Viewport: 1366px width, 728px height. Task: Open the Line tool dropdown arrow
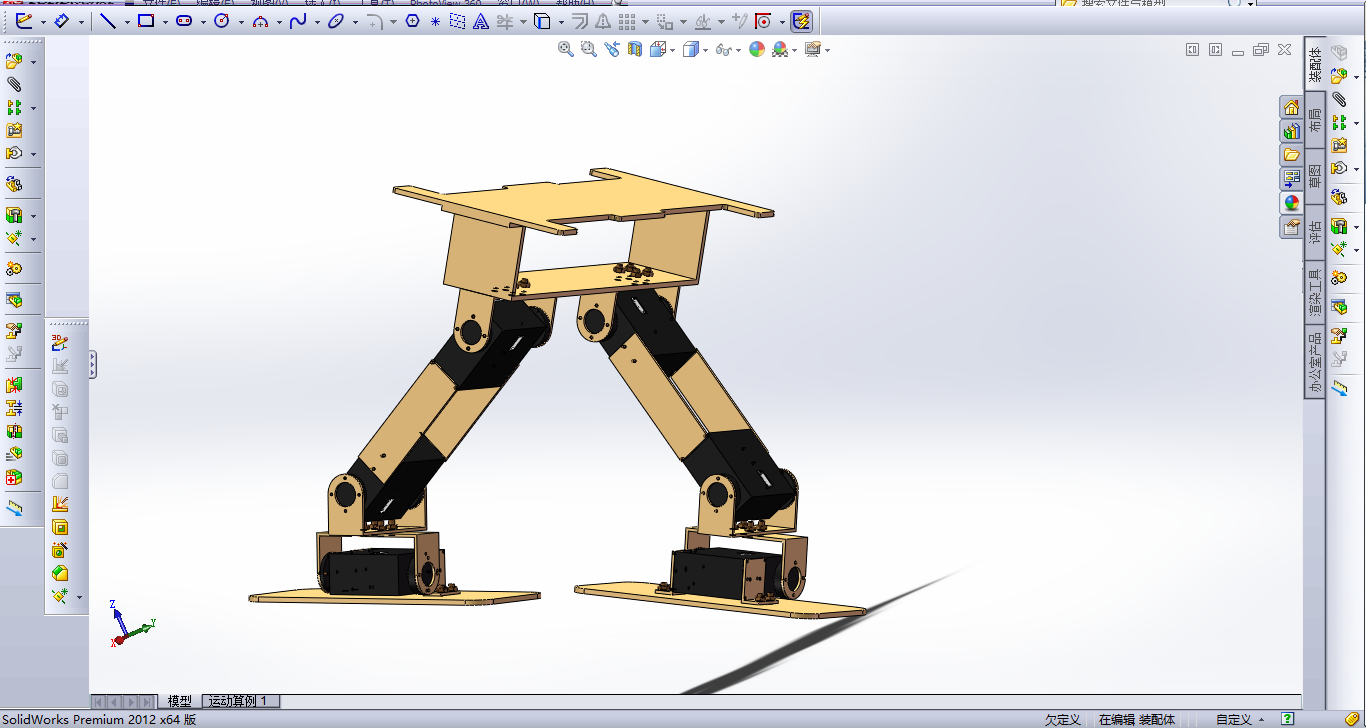(126, 22)
